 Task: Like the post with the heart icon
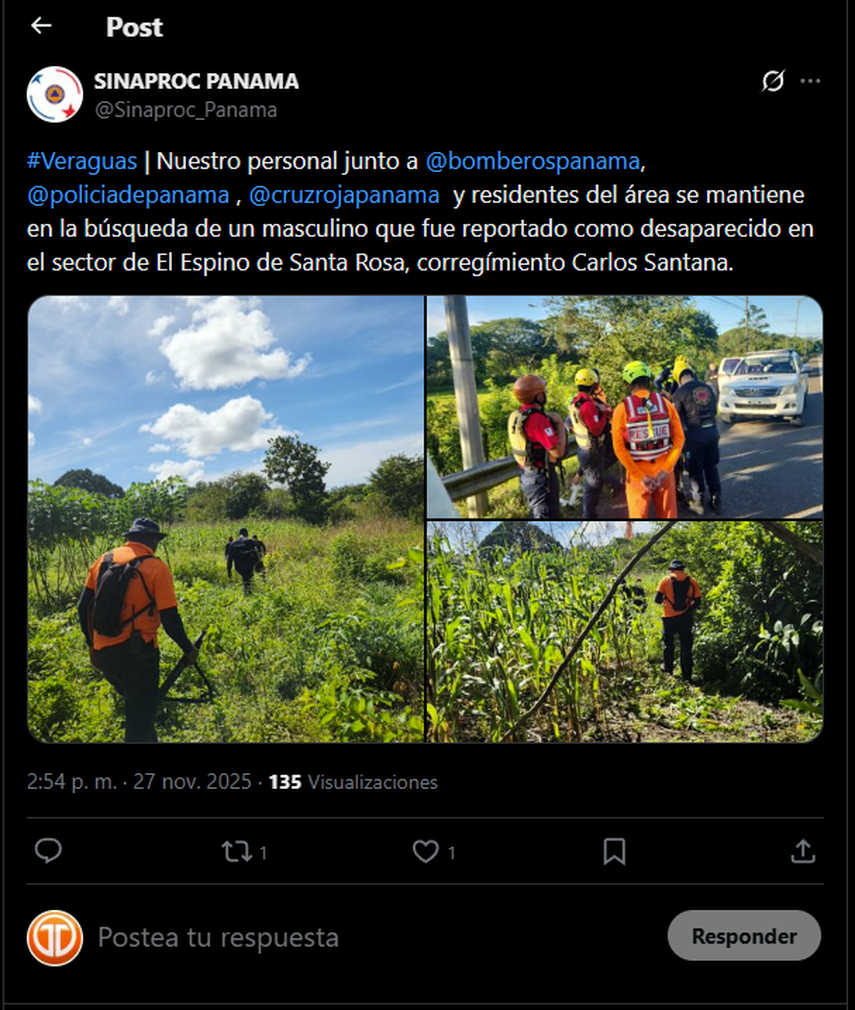(x=425, y=852)
